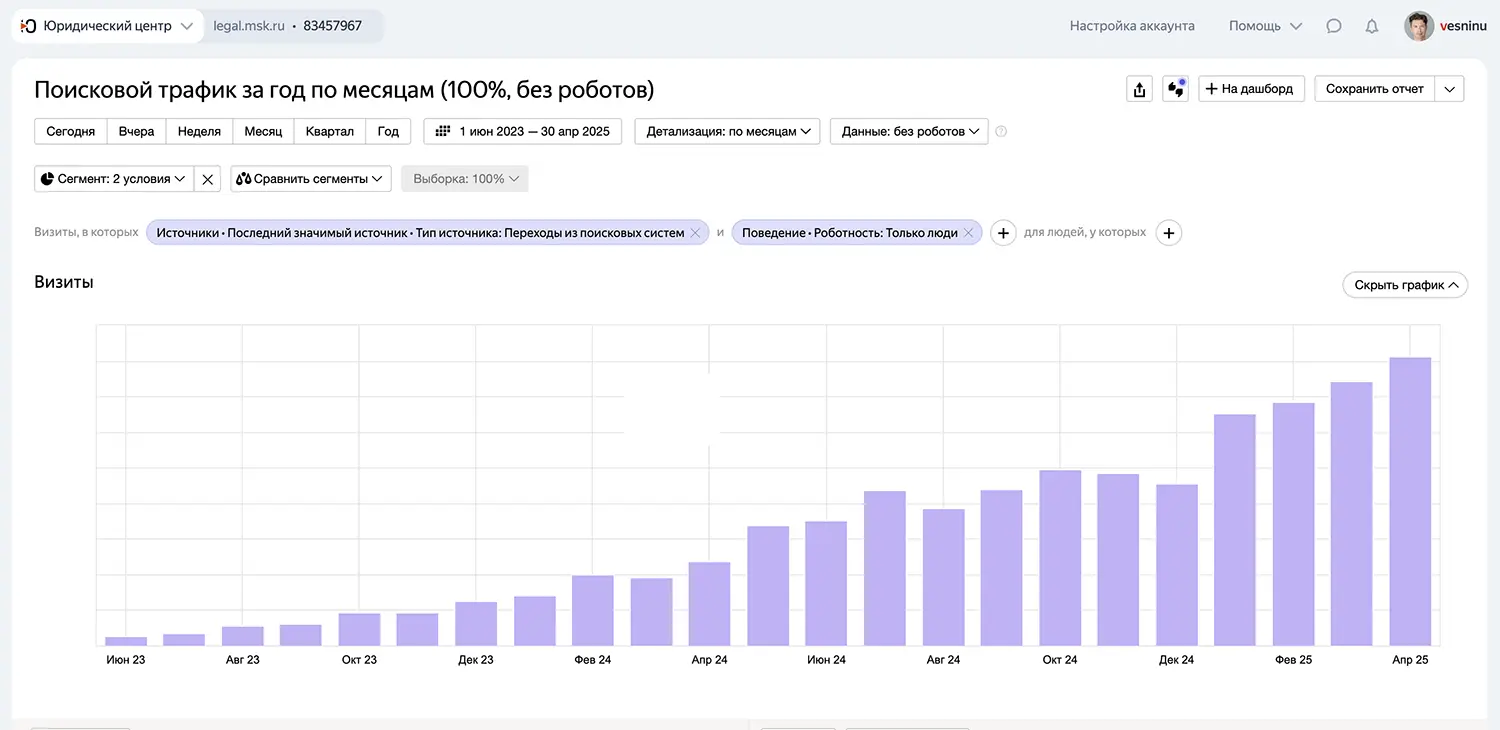Click the export report icon

tap(1140, 89)
